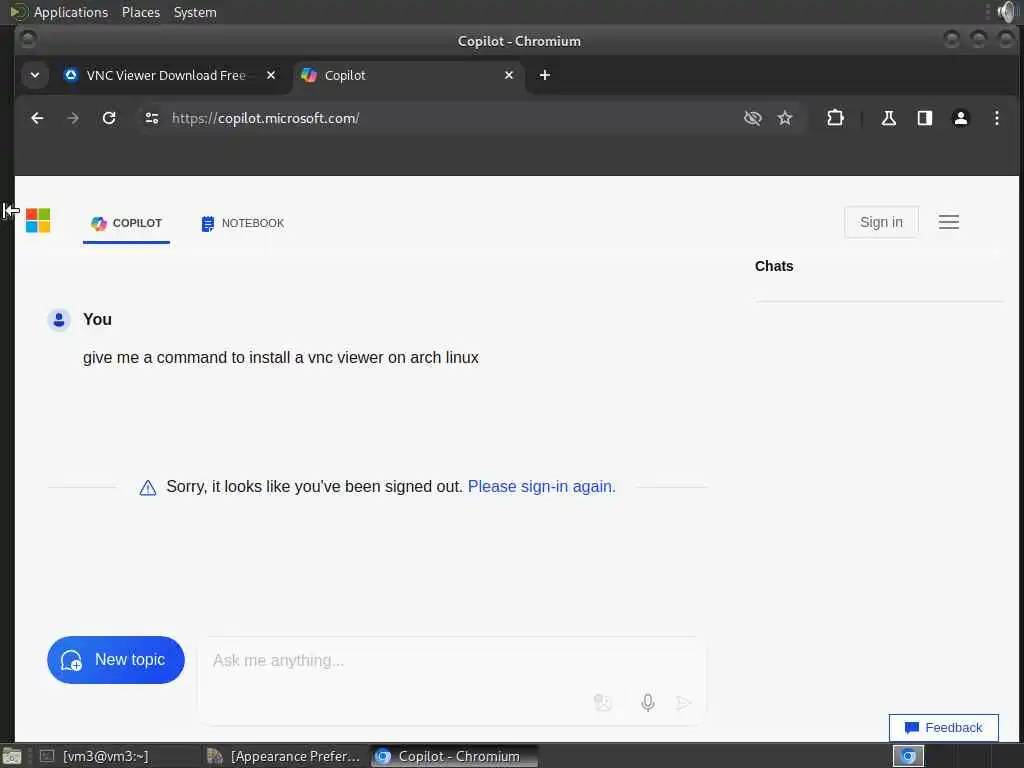This screenshot has height=768, width=1024.
Task: Bookmark this page with the star icon
Action: click(x=785, y=118)
